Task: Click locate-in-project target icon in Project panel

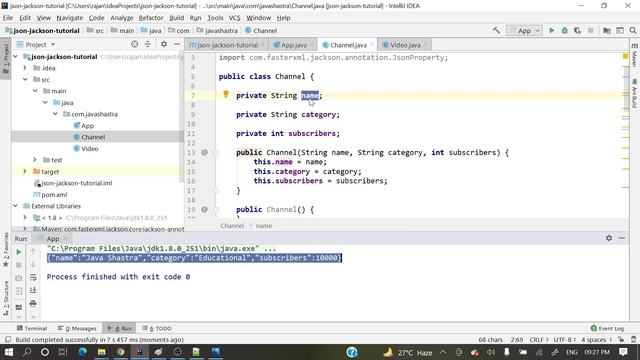Action: (134, 44)
